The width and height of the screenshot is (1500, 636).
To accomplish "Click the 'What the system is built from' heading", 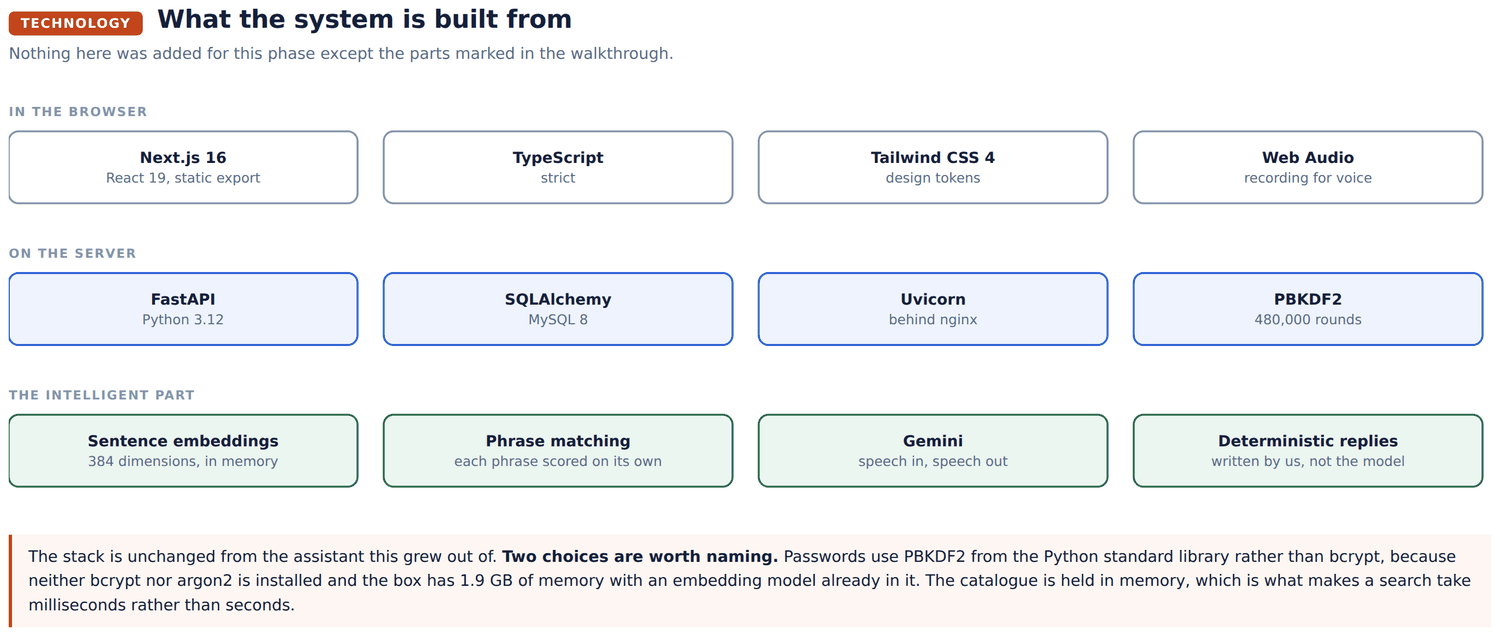I will click(x=365, y=19).
